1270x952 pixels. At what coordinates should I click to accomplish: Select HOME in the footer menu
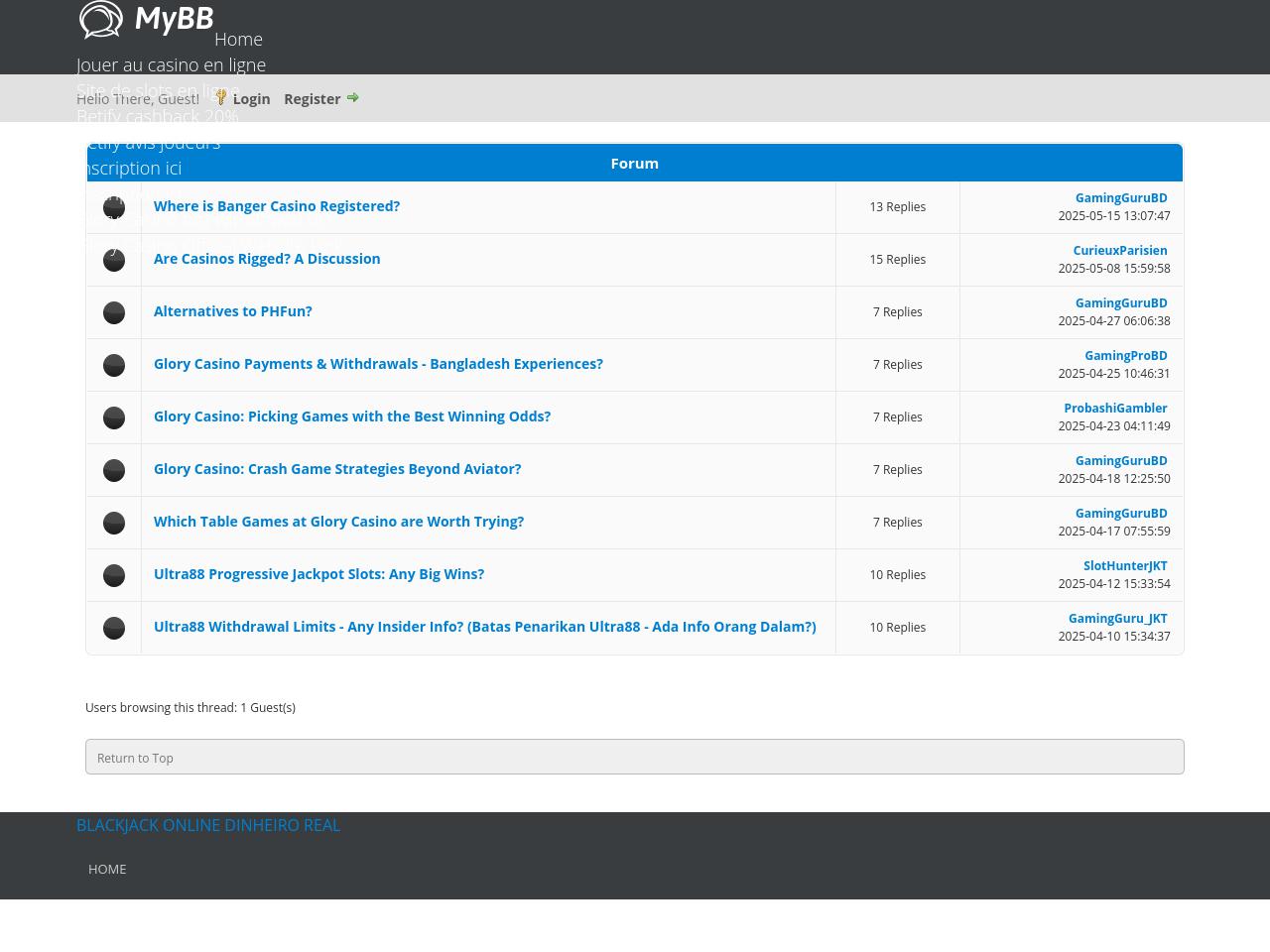107,869
